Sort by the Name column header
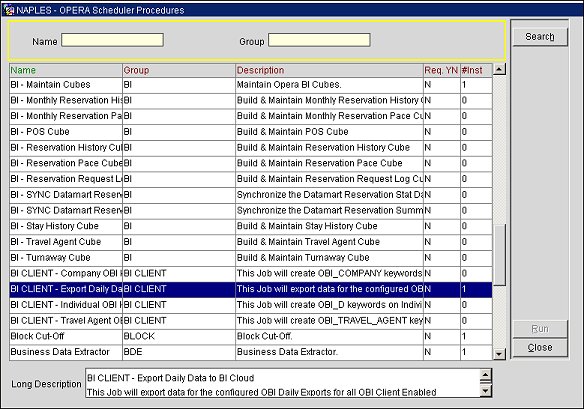 [x=66, y=70]
